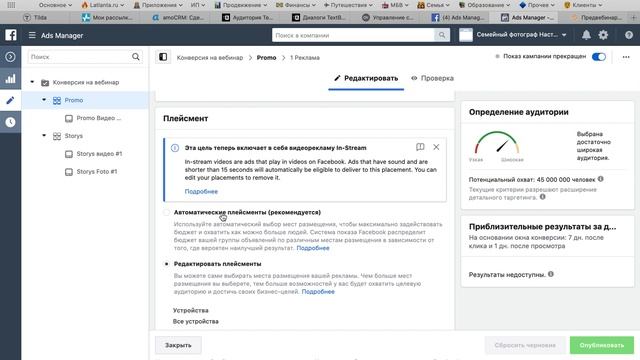Switch to the Редактировать tab
The width and height of the screenshot is (640, 360).
pyautogui.click(x=366, y=78)
